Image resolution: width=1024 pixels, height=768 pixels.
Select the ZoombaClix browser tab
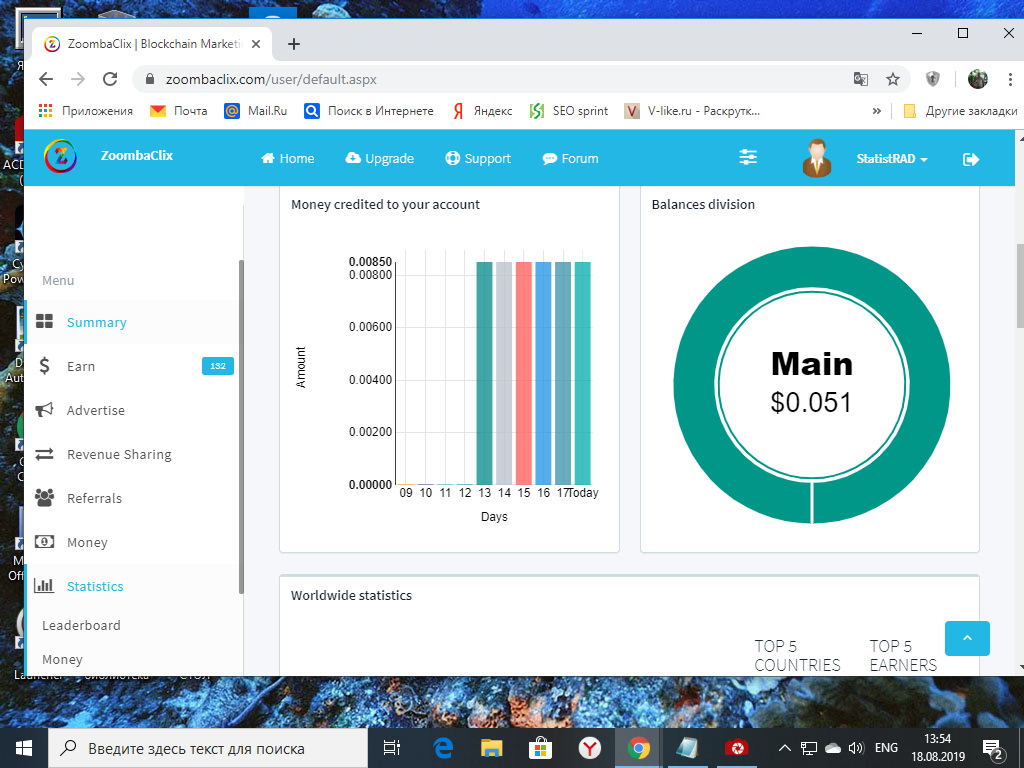pos(152,44)
